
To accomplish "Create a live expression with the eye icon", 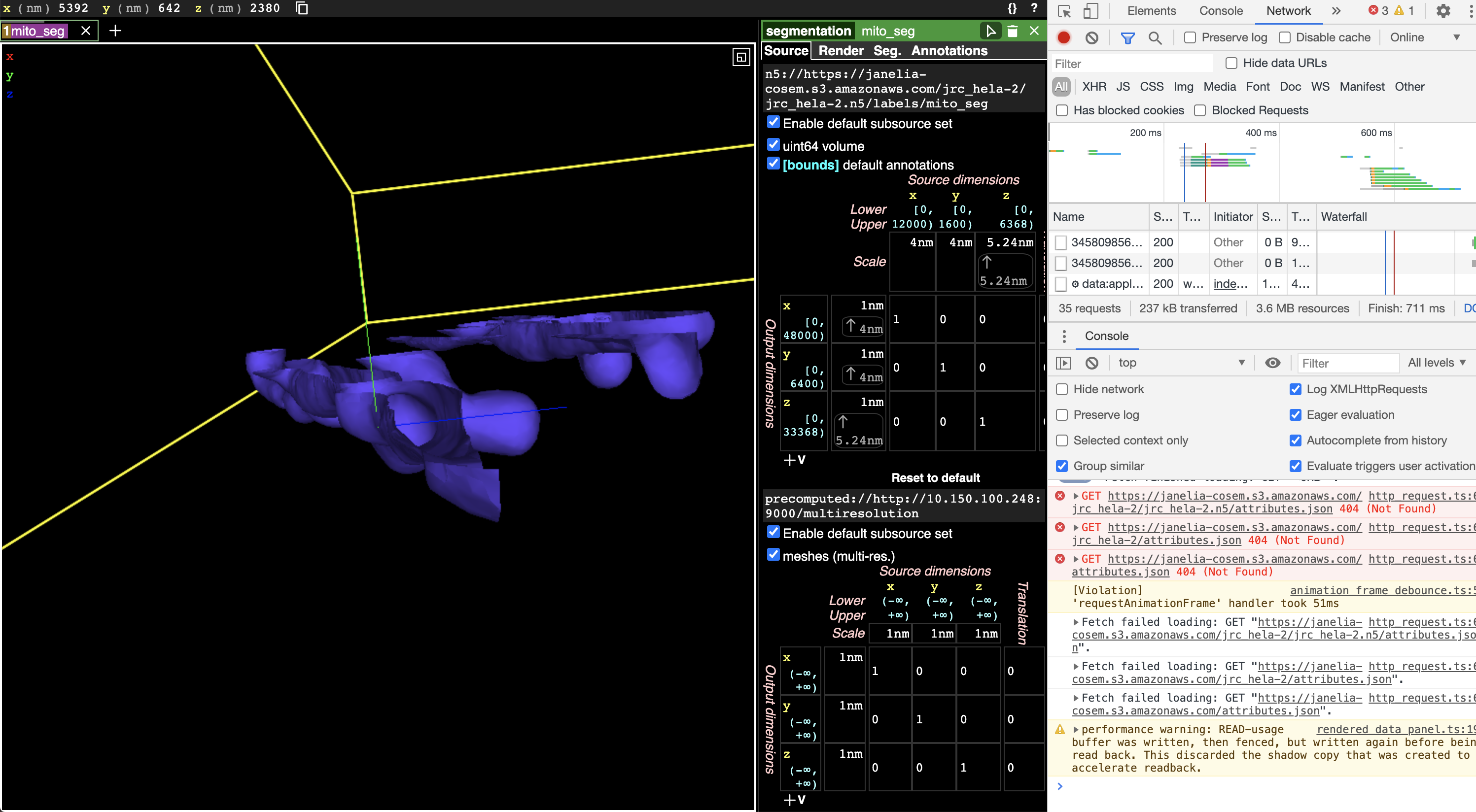I will 1272,363.
